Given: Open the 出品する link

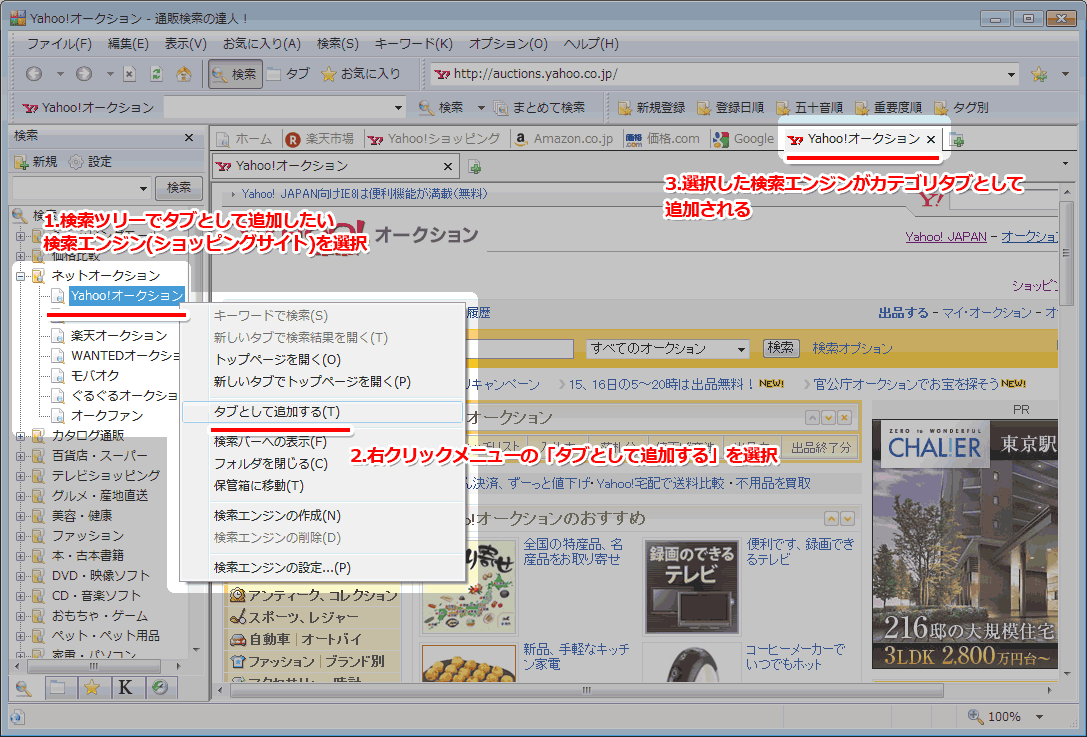Looking at the screenshot, I should click(x=903, y=313).
